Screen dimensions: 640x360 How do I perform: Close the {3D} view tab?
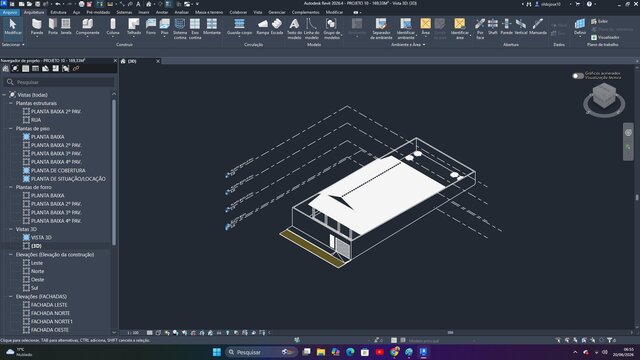tap(158, 61)
